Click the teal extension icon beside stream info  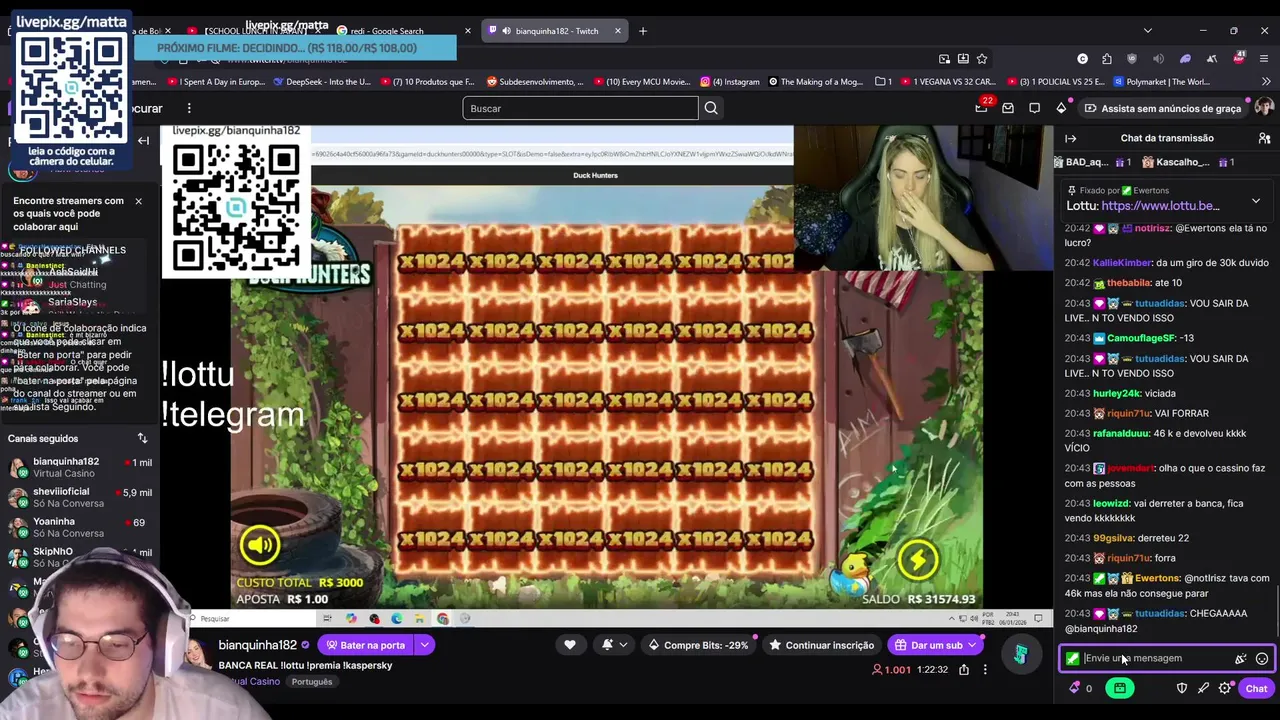1020,655
